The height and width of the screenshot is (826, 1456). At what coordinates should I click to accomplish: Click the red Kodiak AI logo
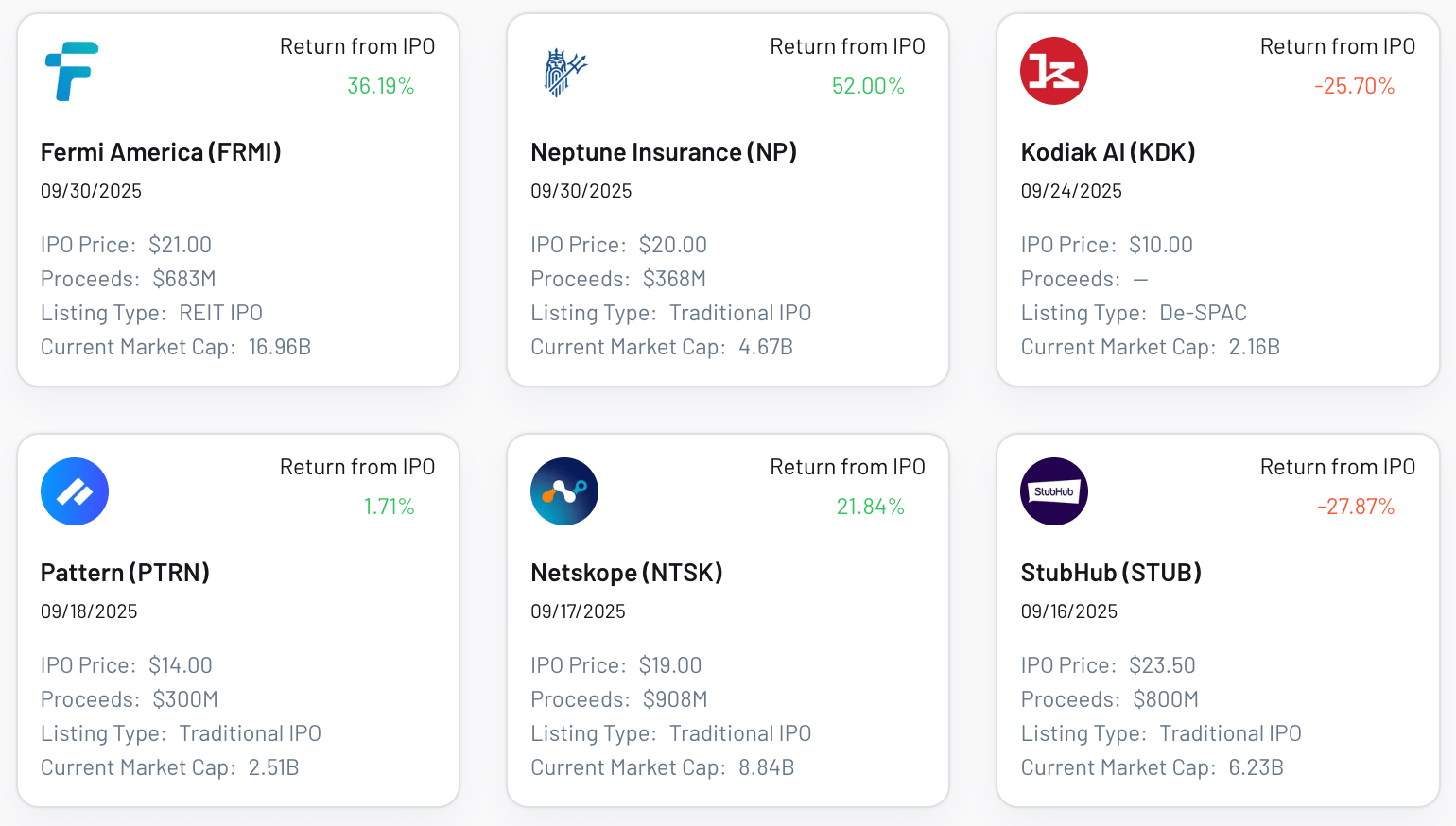(x=1054, y=71)
